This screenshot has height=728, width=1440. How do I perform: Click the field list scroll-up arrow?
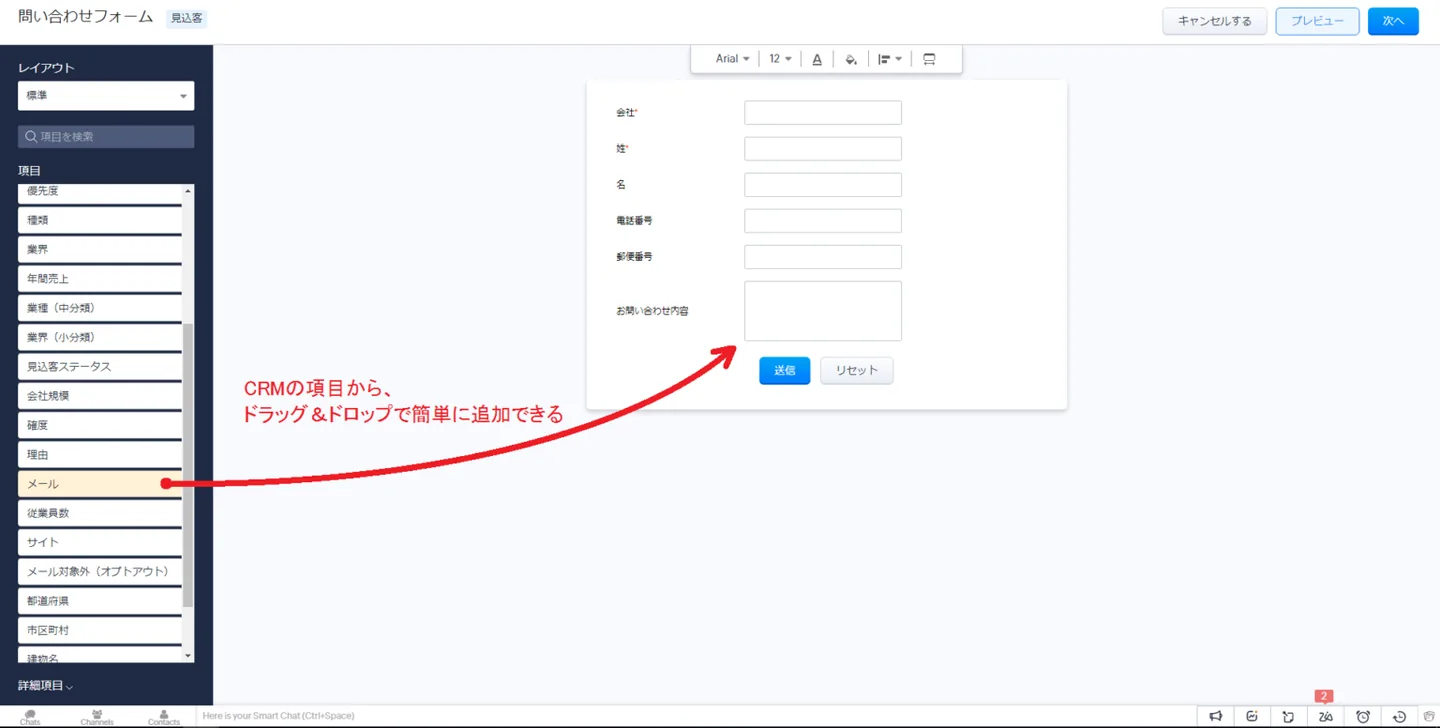coord(188,190)
